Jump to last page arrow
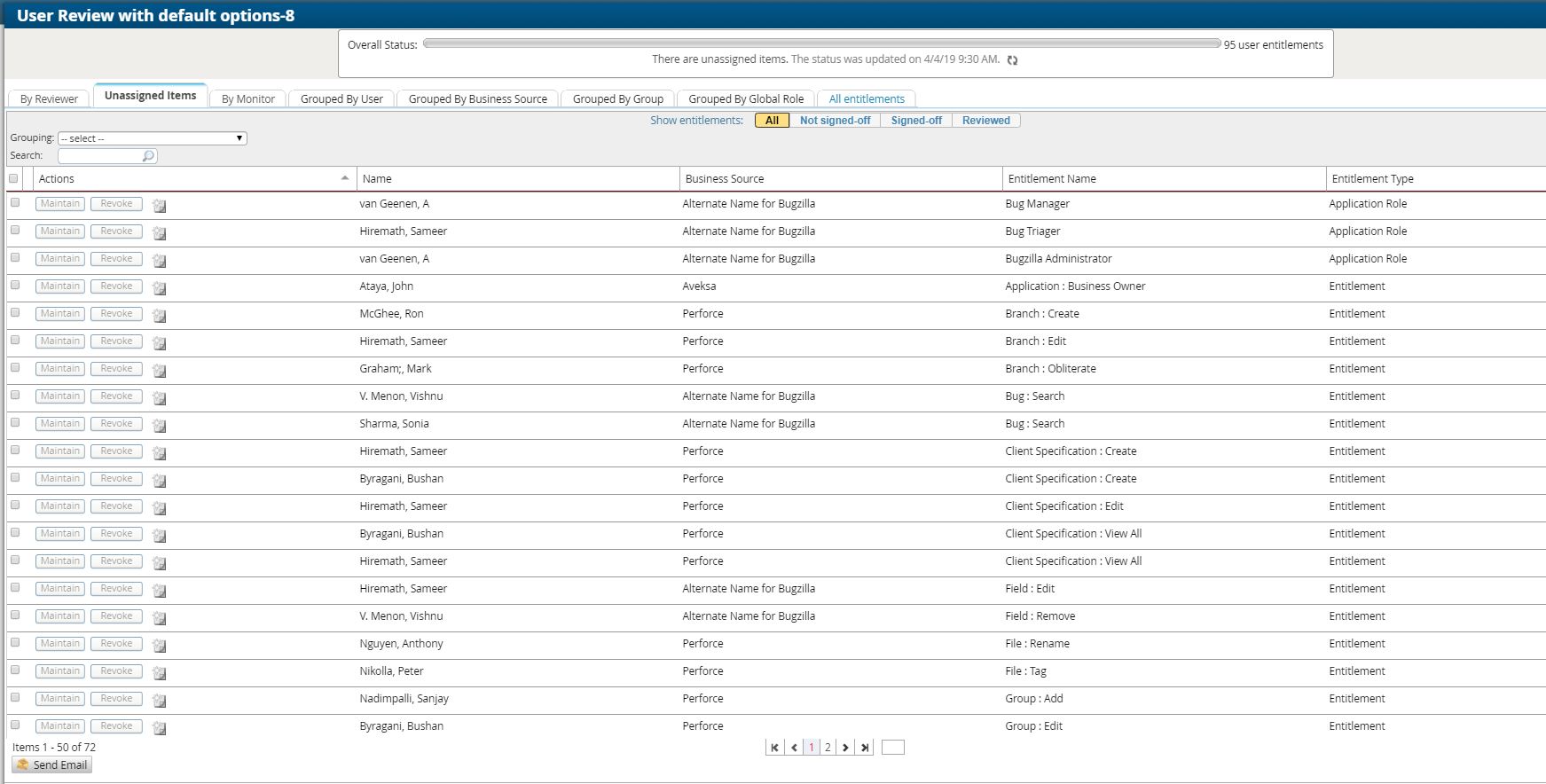The width and height of the screenshot is (1546, 784). point(864,748)
